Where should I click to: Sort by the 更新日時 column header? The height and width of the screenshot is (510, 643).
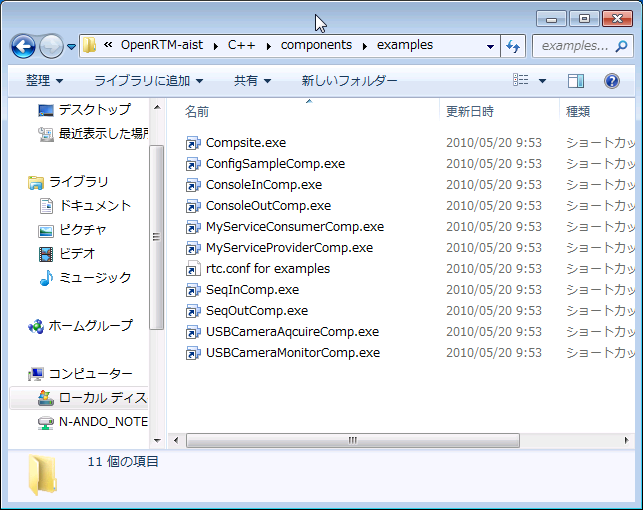[470, 112]
